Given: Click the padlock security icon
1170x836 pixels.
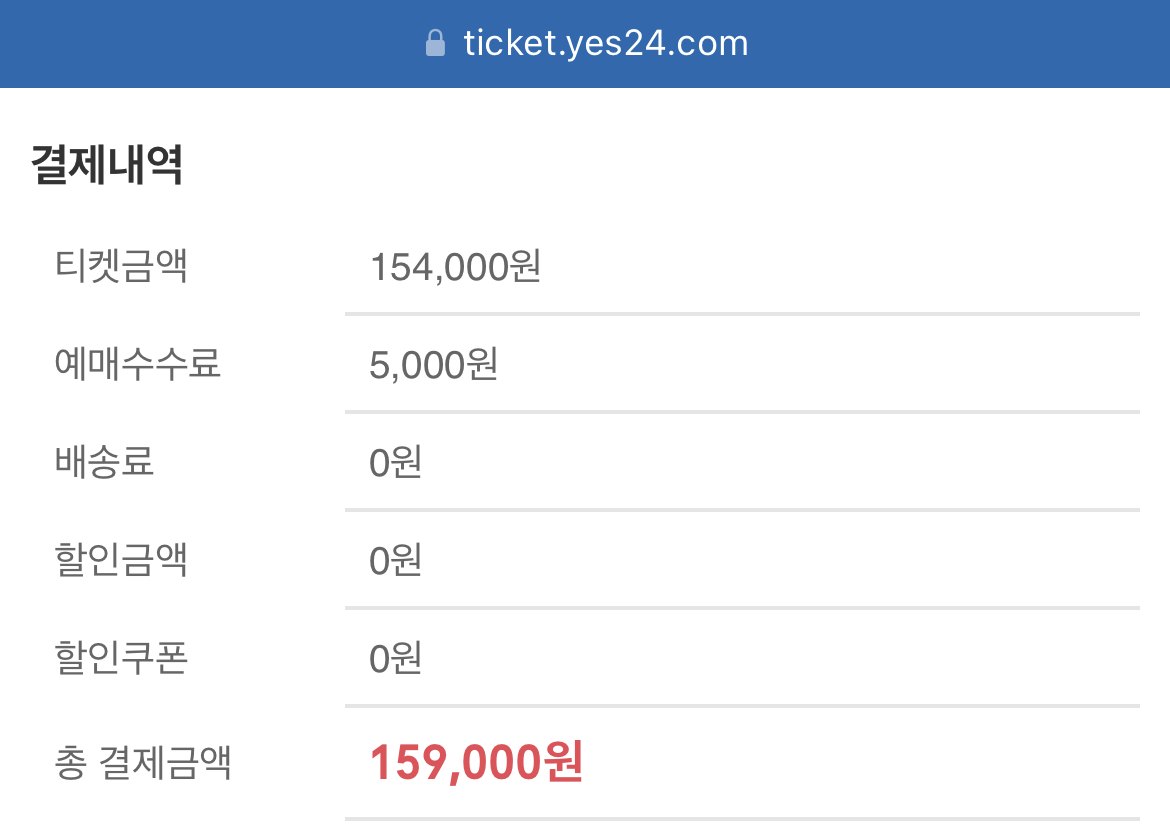Looking at the screenshot, I should 435,43.
